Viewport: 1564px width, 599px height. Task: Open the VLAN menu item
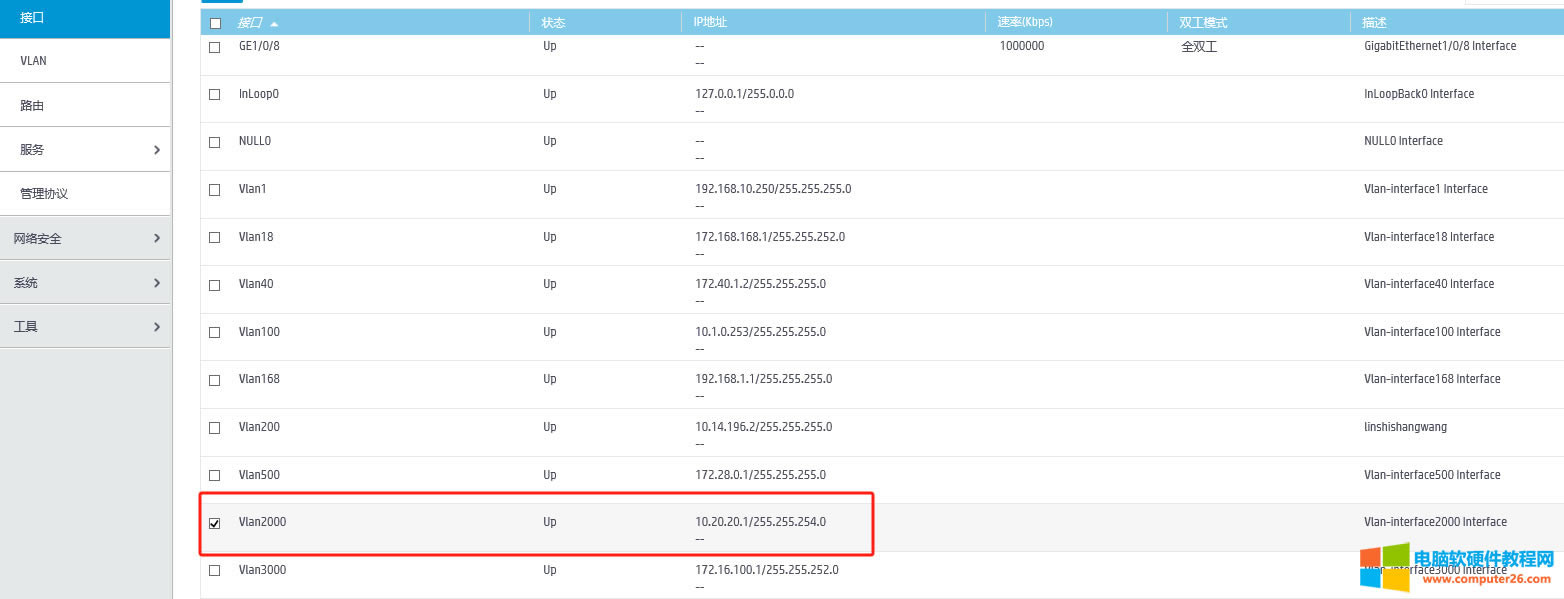(34, 61)
